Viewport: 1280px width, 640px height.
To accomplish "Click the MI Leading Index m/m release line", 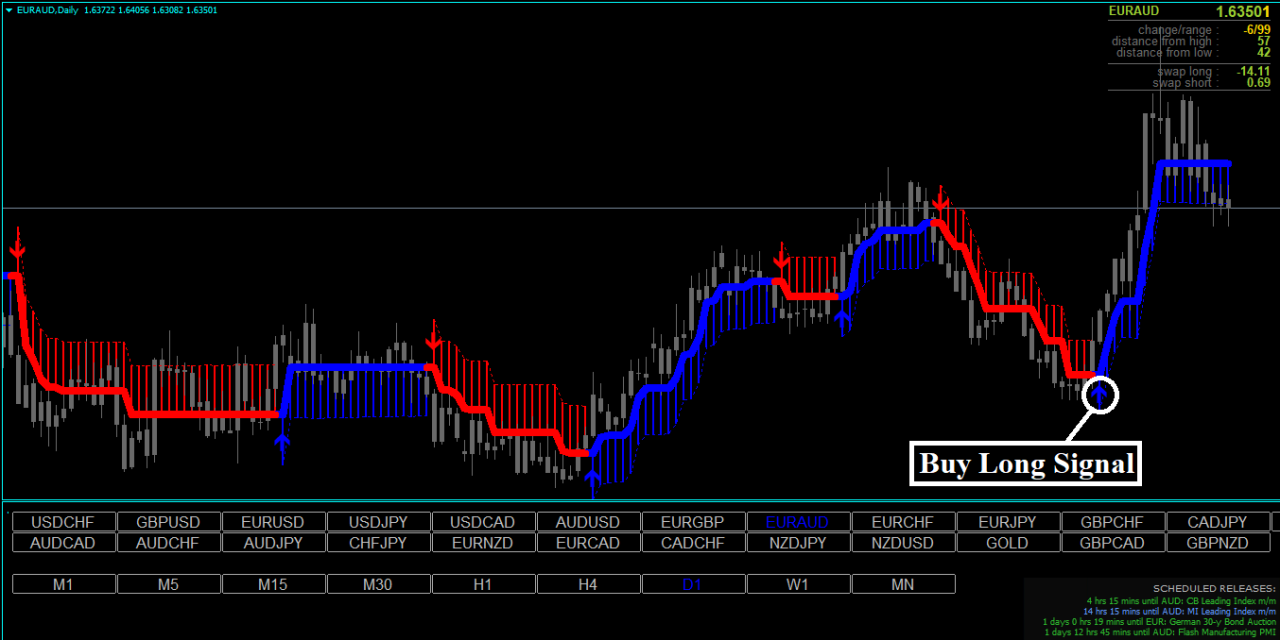I will click(1180, 610).
